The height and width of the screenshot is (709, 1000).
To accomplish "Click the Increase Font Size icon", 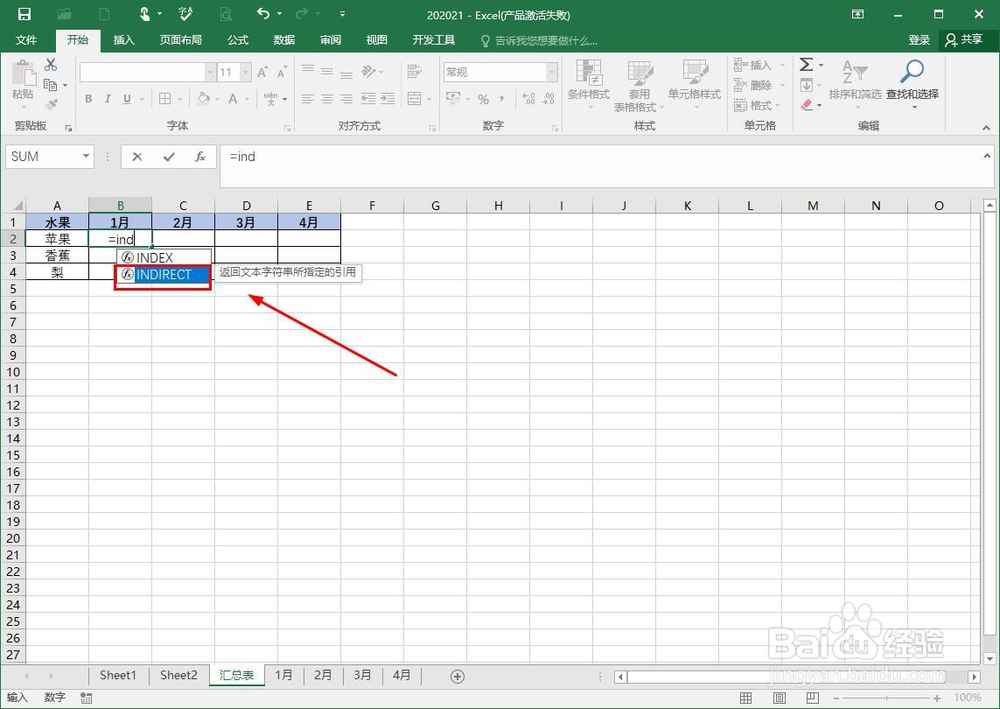I will (263, 72).
